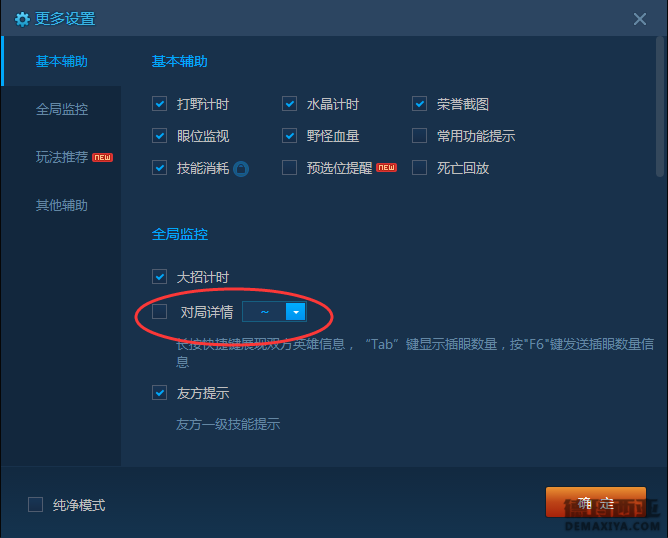Click the NEW badge beside 预选位提醒
This screenshot has height=538, width=668.
click(386, 167)
